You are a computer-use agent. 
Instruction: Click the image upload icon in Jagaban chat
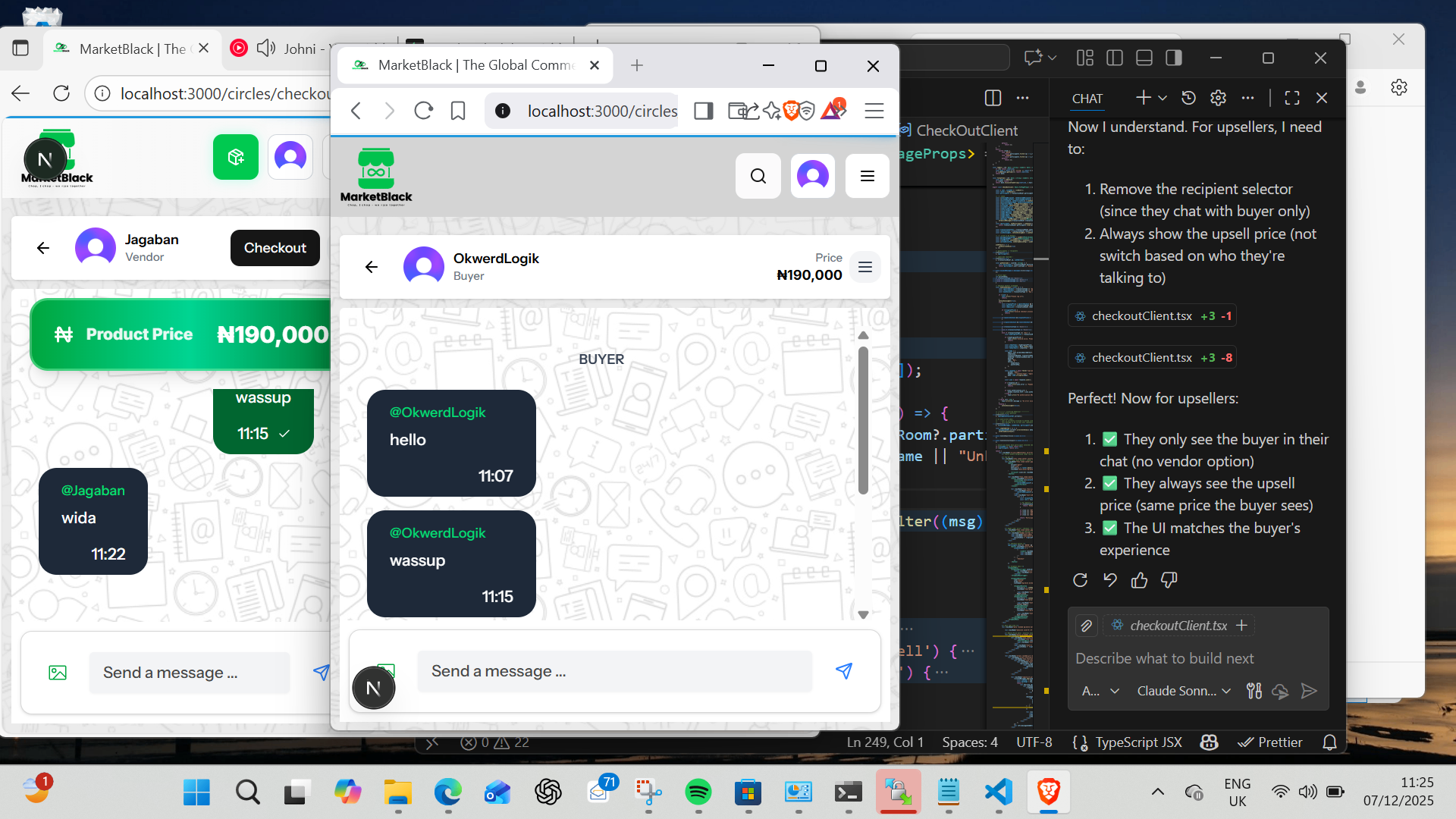coord(58,673)
